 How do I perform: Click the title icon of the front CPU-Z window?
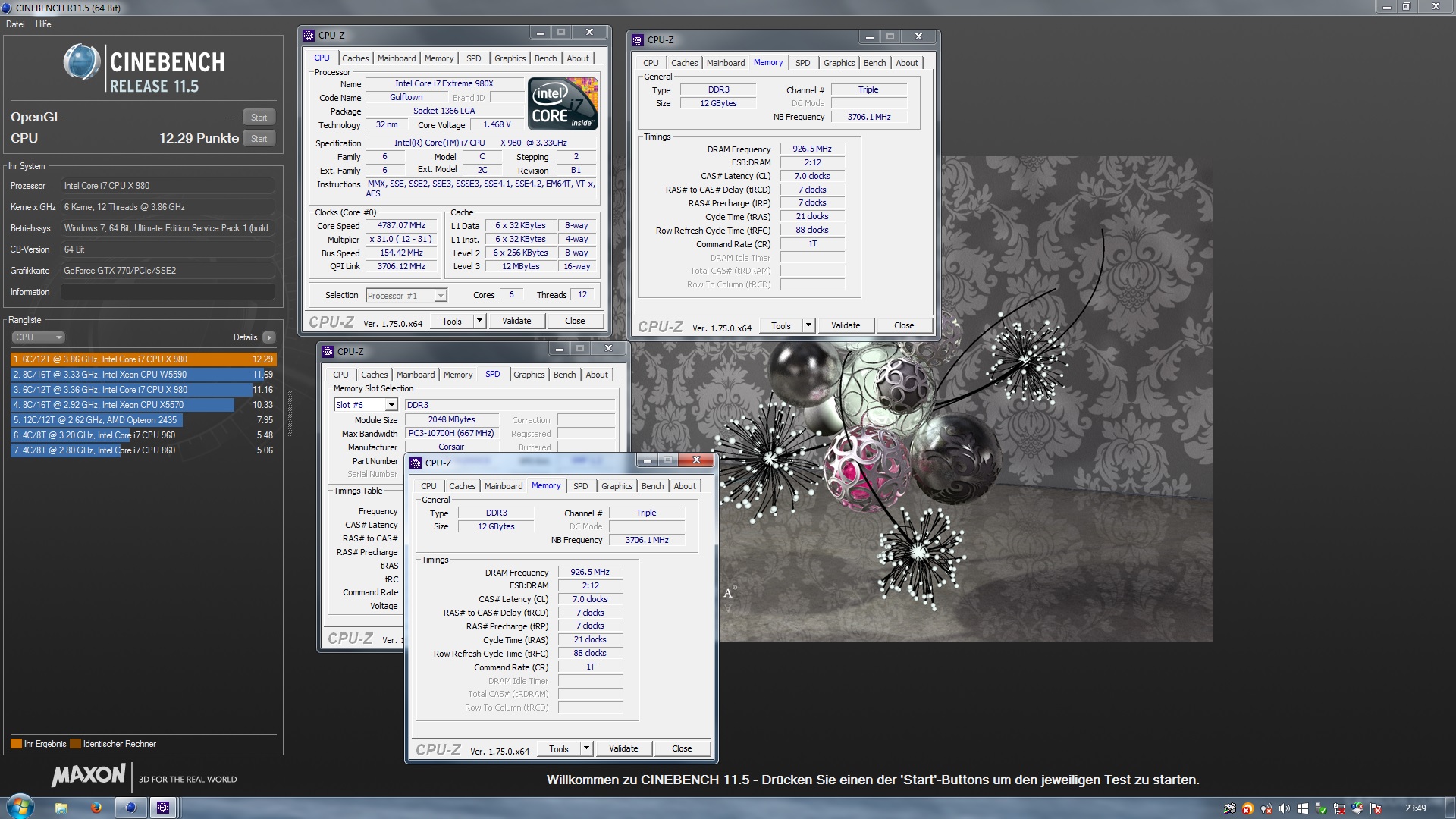(x=416, y=463)
